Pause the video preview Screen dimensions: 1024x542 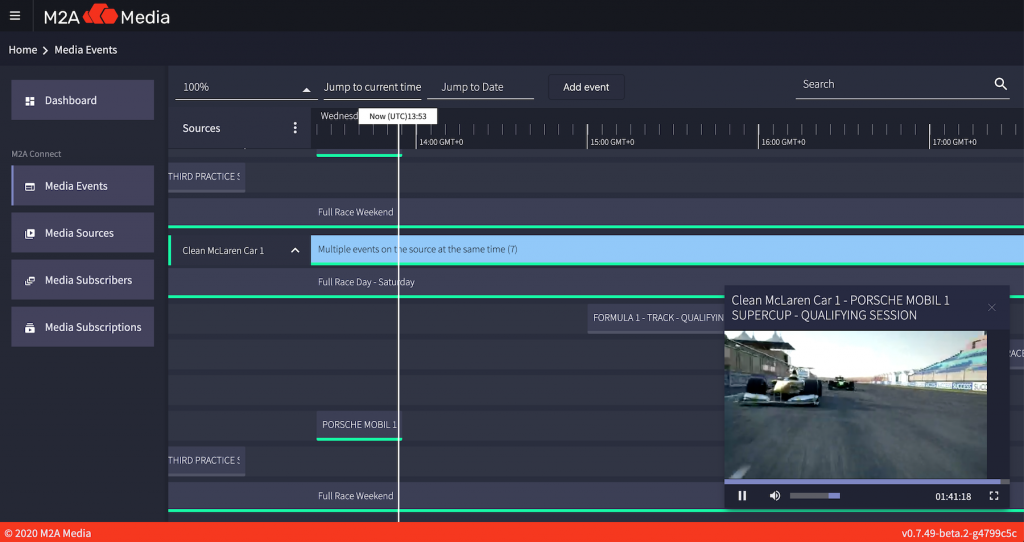[x=742, y=496]
